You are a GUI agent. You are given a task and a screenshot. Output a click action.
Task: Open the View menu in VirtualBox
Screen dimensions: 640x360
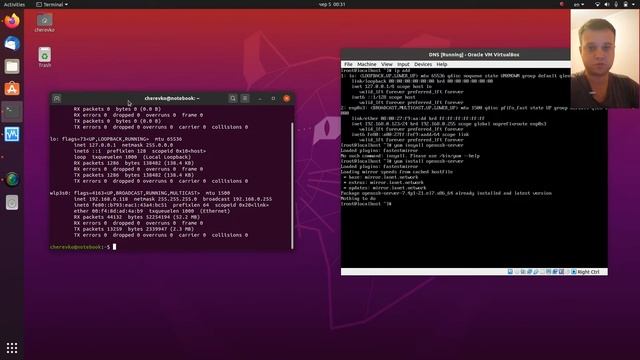pos(387,64)
